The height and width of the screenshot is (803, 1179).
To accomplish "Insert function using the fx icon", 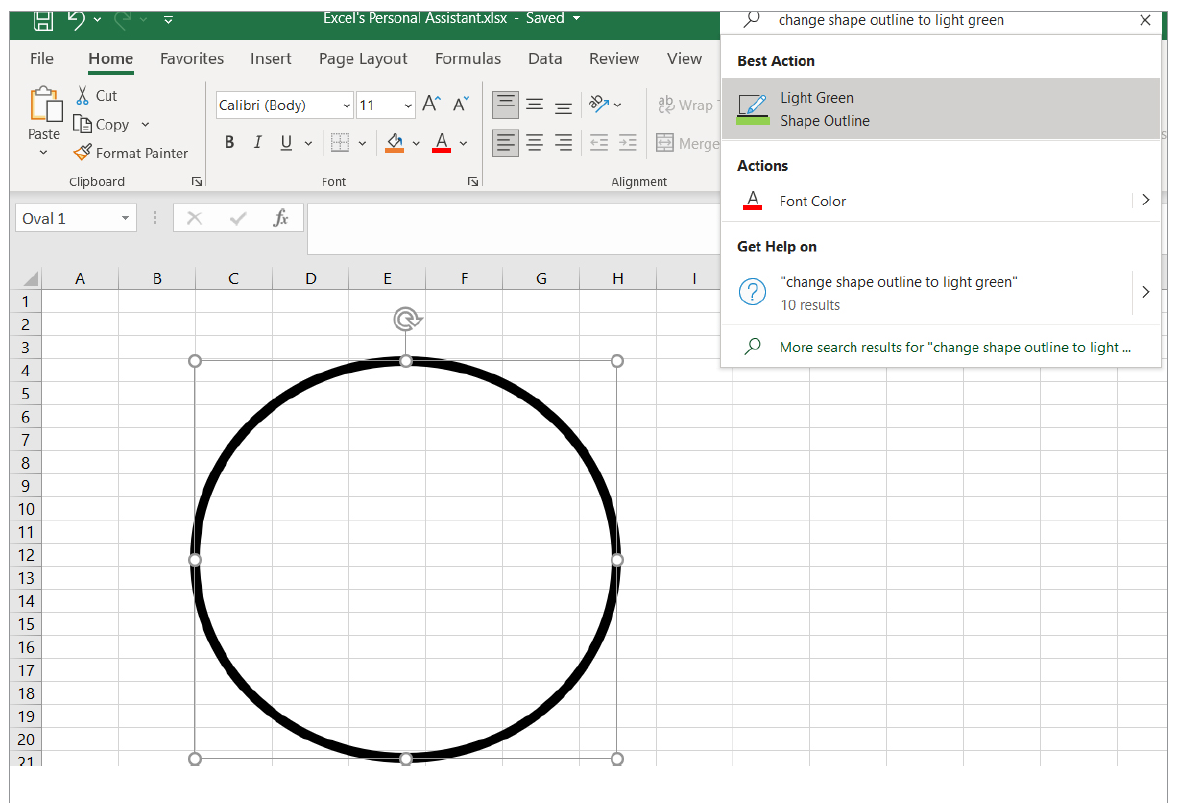I will point(281,218).
